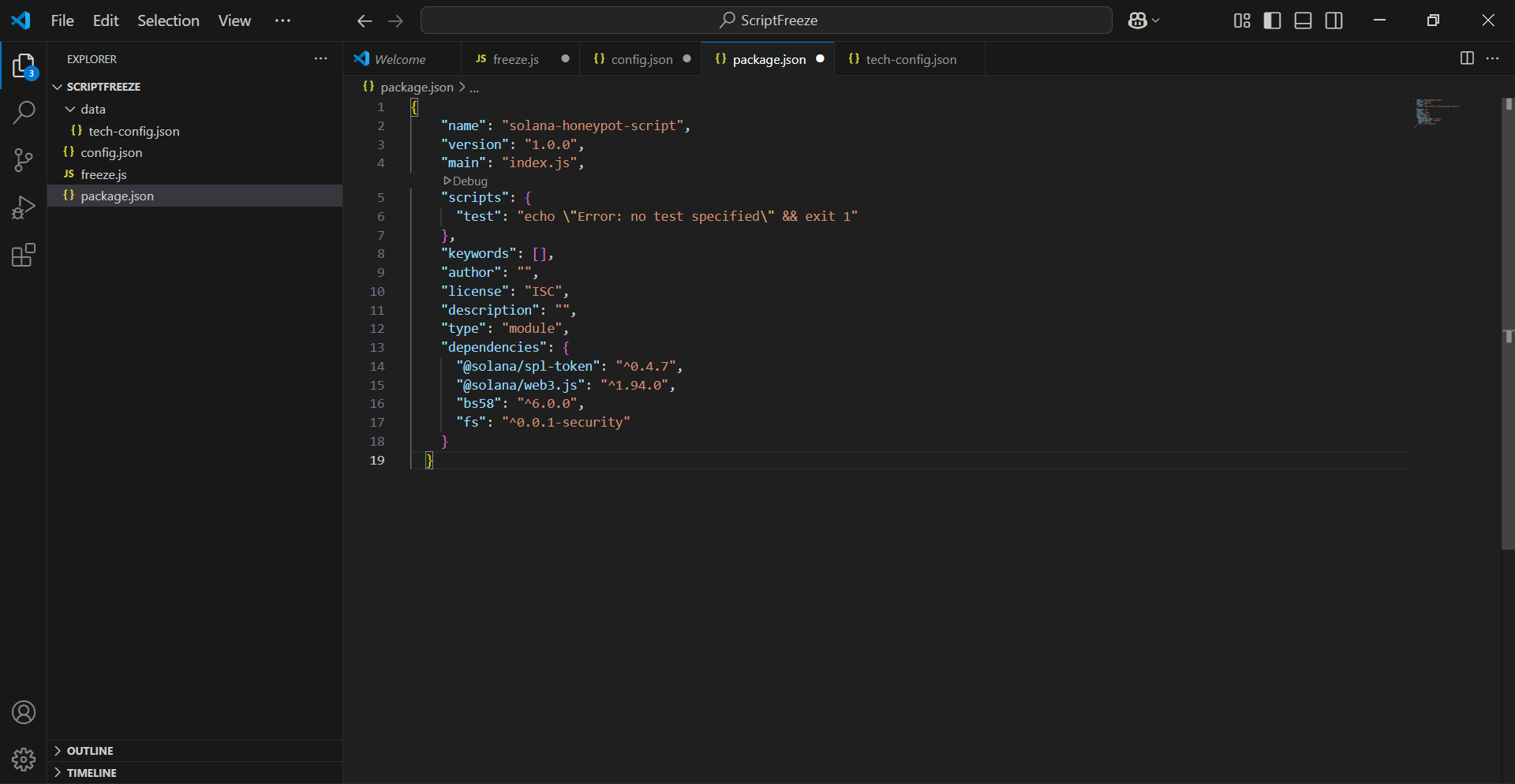
Task: Open the View menu
Action: 234,21
